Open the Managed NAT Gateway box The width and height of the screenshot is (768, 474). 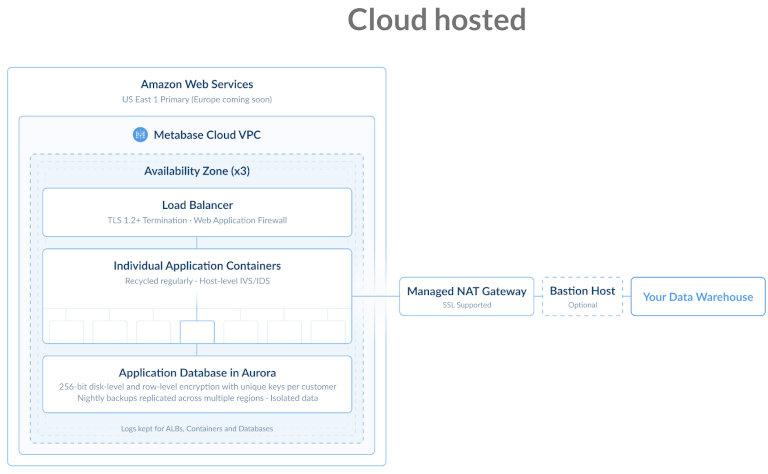point(466,296)
